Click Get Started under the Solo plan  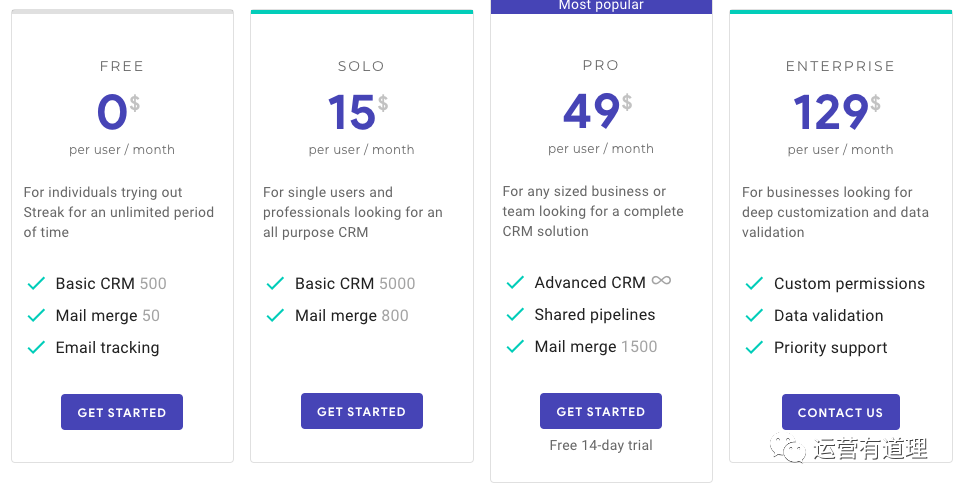click(362, 411)
